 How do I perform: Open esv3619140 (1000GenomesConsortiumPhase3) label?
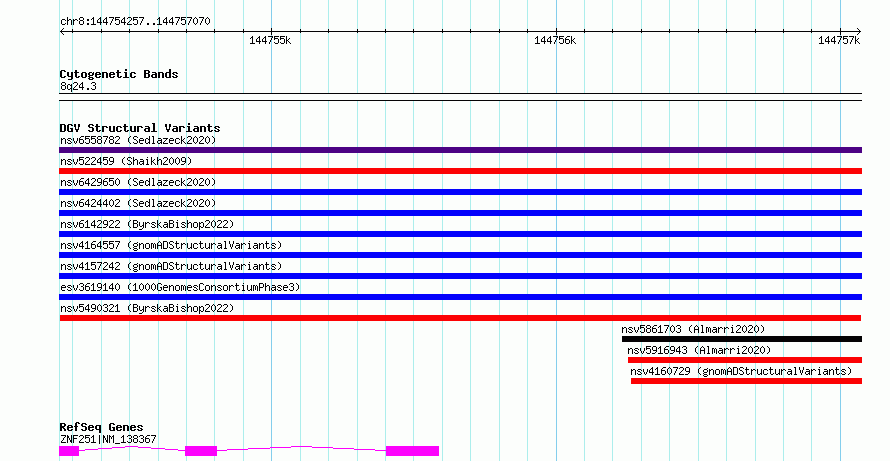pos(180,287)
